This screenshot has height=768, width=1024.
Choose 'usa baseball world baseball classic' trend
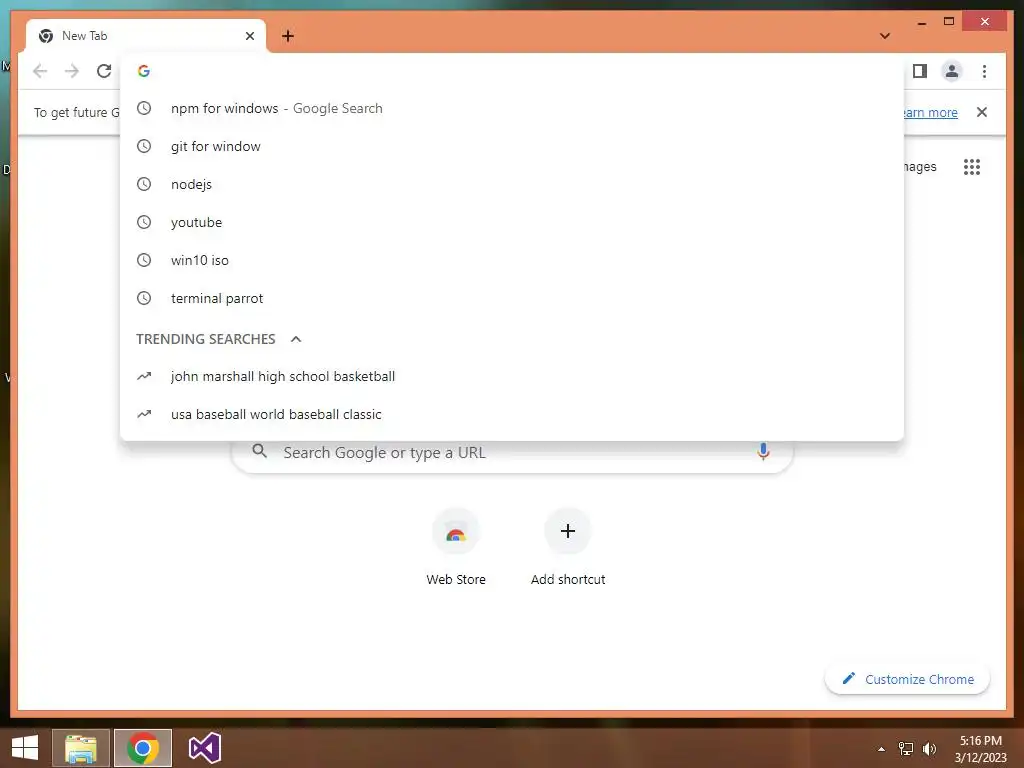click(x=512, y=414)
